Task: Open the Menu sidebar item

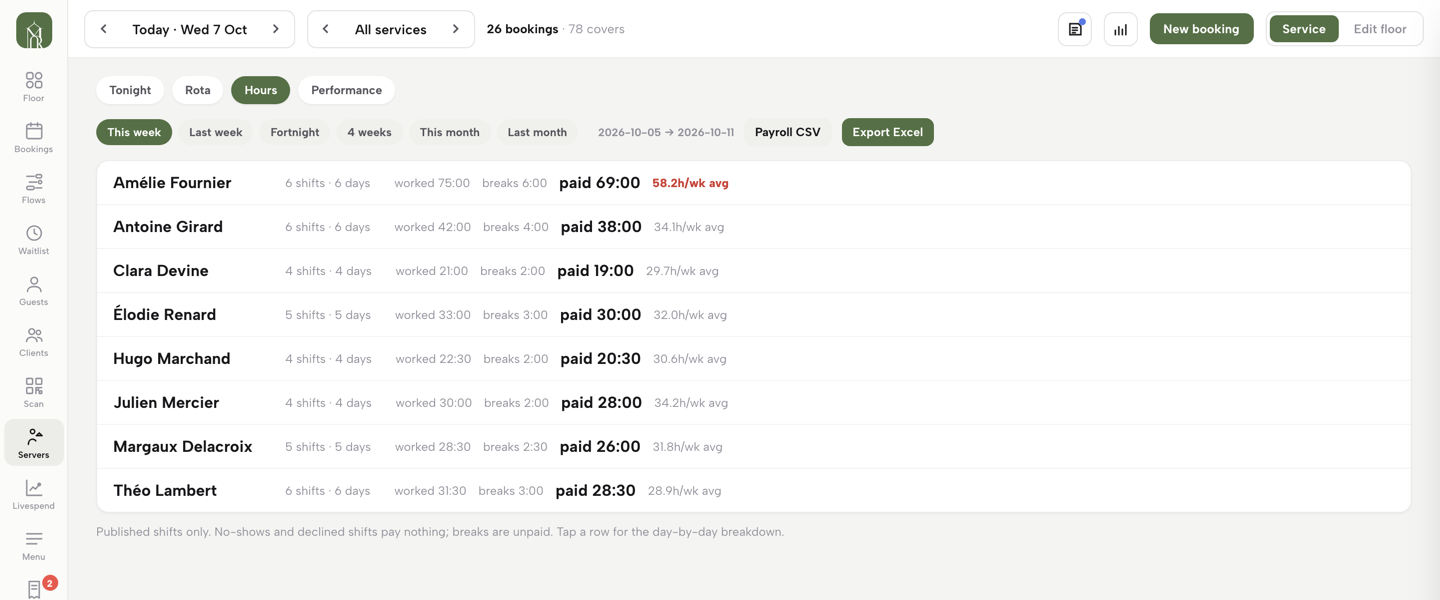Action: [x=34, y=546]
